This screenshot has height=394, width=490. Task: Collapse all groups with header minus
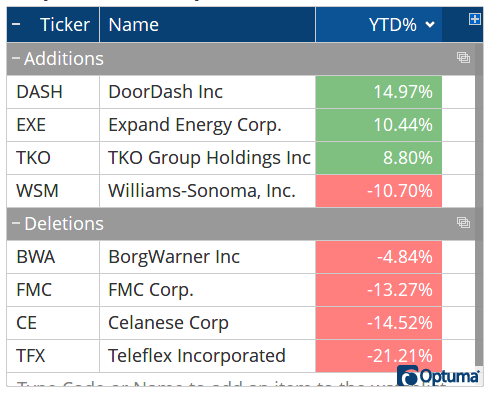(x=16, y=24)
